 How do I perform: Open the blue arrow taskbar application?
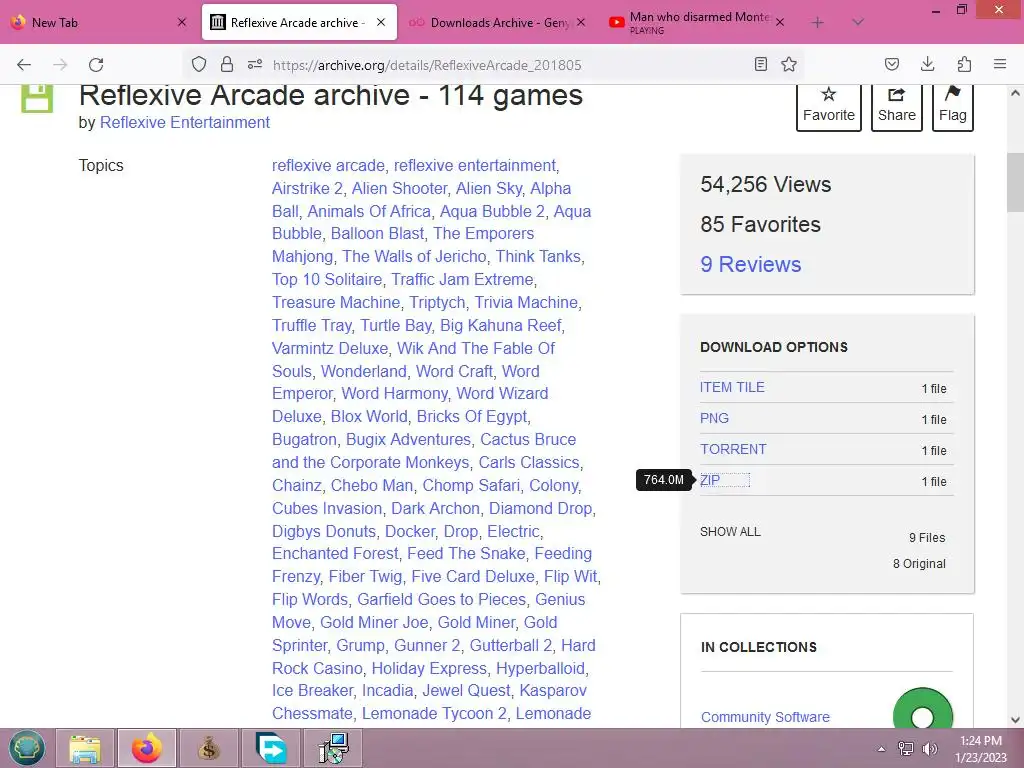coord(271,748)
